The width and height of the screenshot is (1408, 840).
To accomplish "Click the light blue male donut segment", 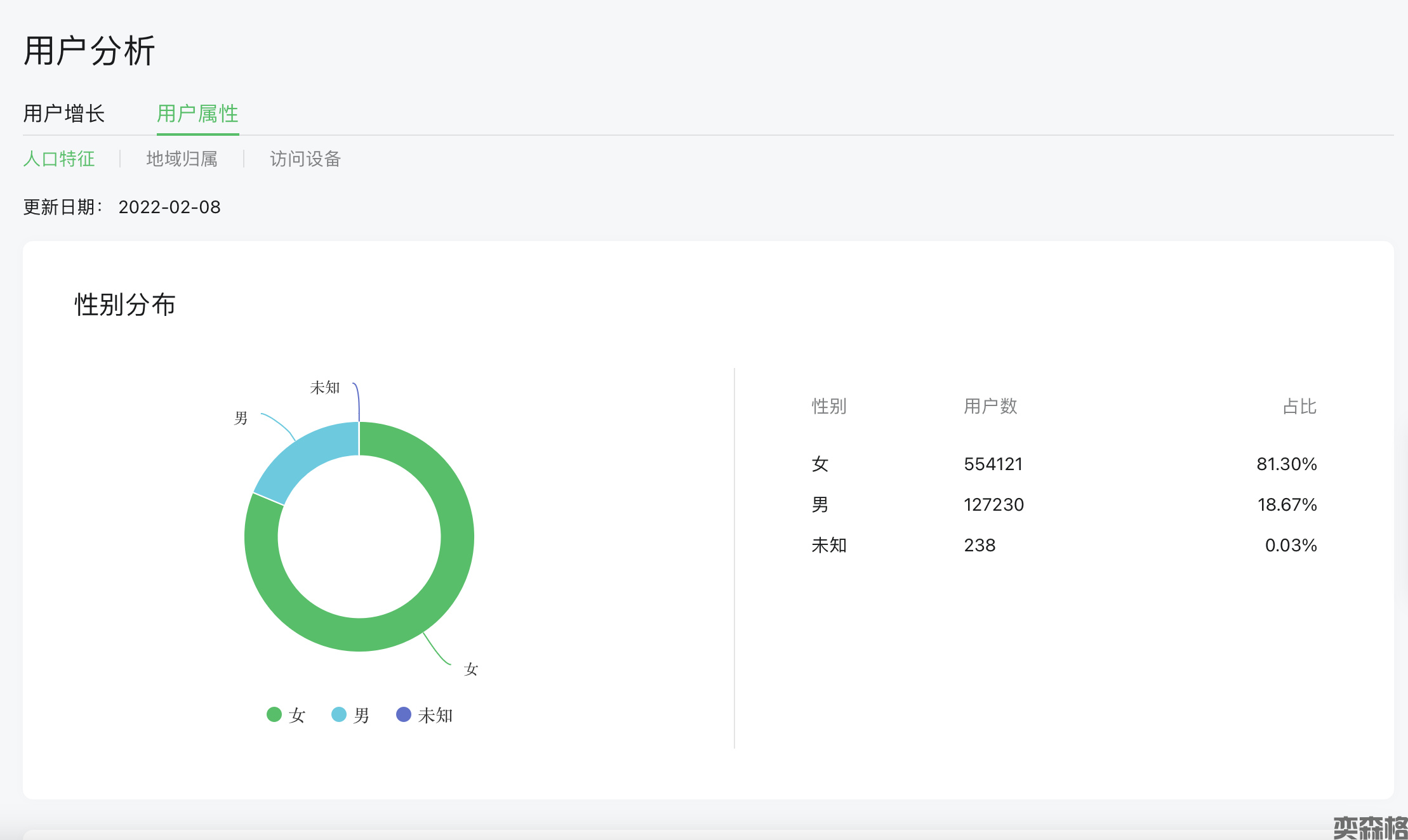I will (305, 454).
